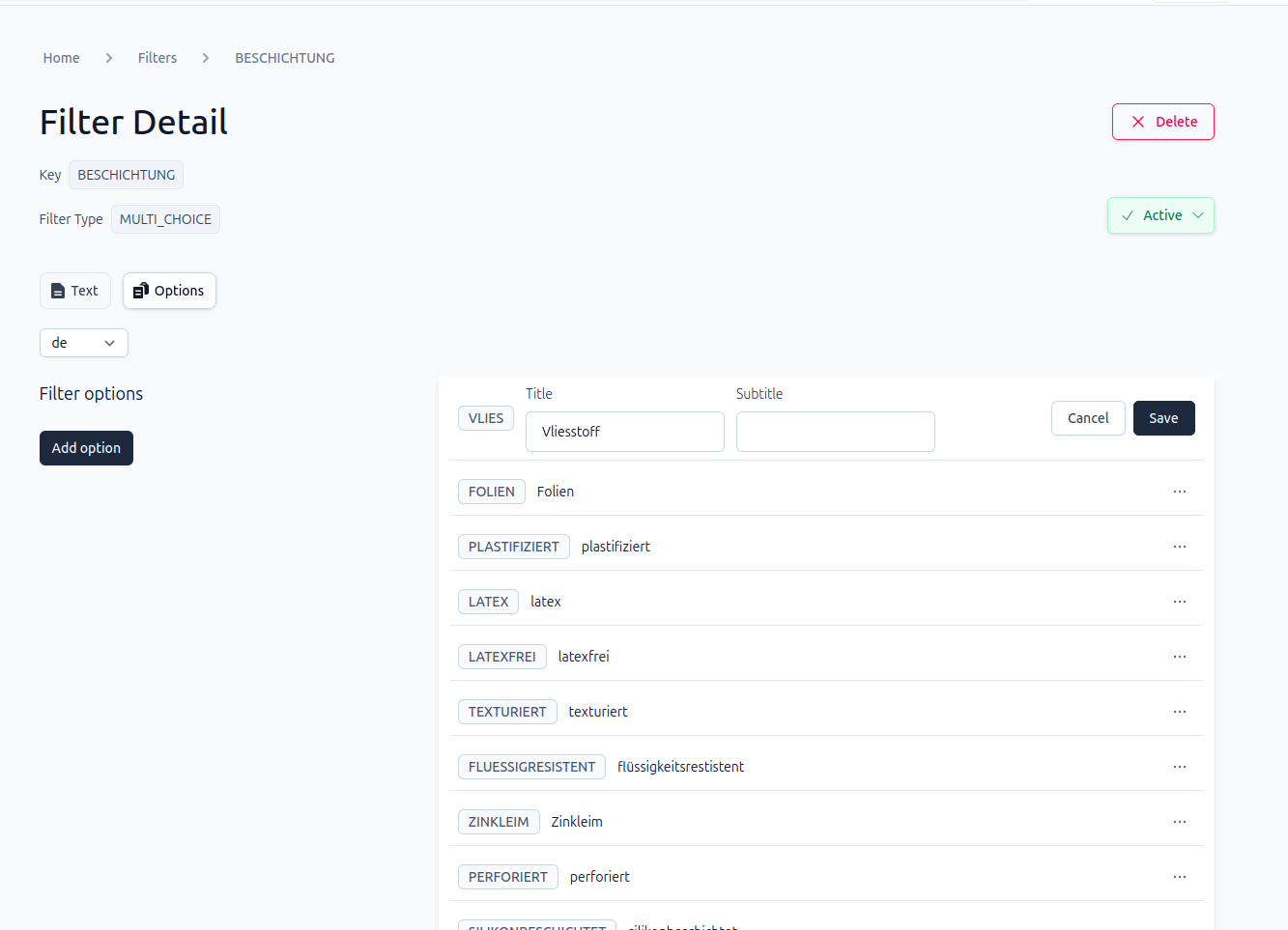Click the plastifiziert option title
The width and height of the screenshot is (1288, 930).
coord(615,547)
